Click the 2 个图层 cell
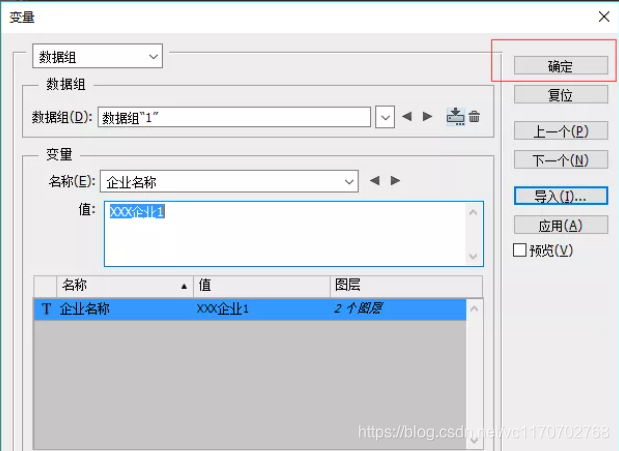The image size is (619, 451). 358,308
